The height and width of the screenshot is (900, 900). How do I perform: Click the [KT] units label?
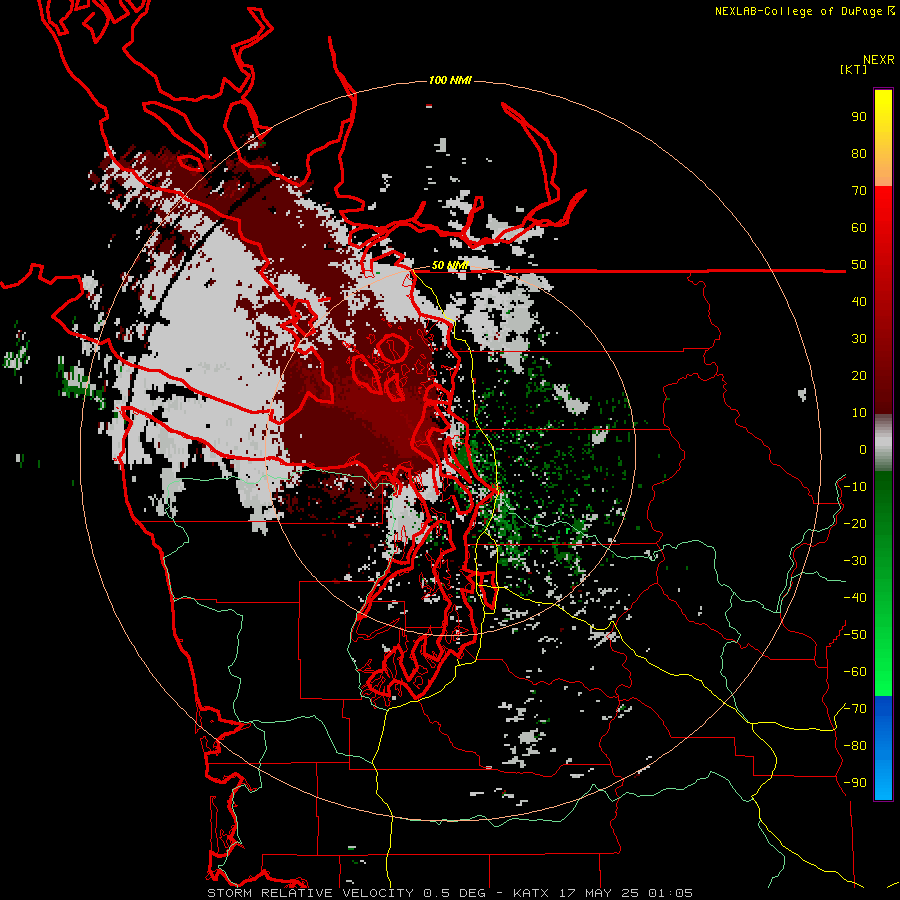click(853, 69)
